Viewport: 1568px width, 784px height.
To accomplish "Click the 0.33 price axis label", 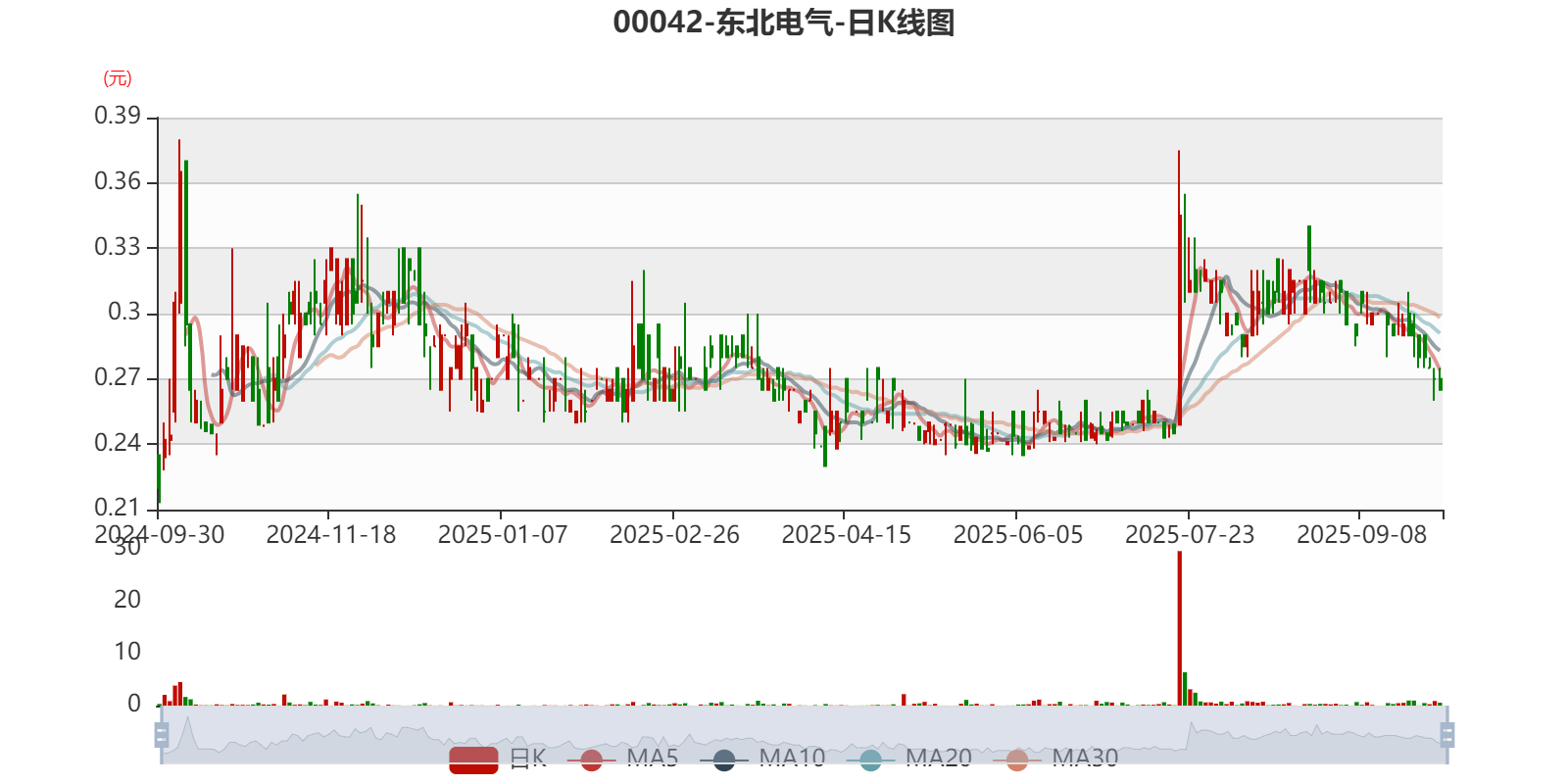I will pos(118,247).
